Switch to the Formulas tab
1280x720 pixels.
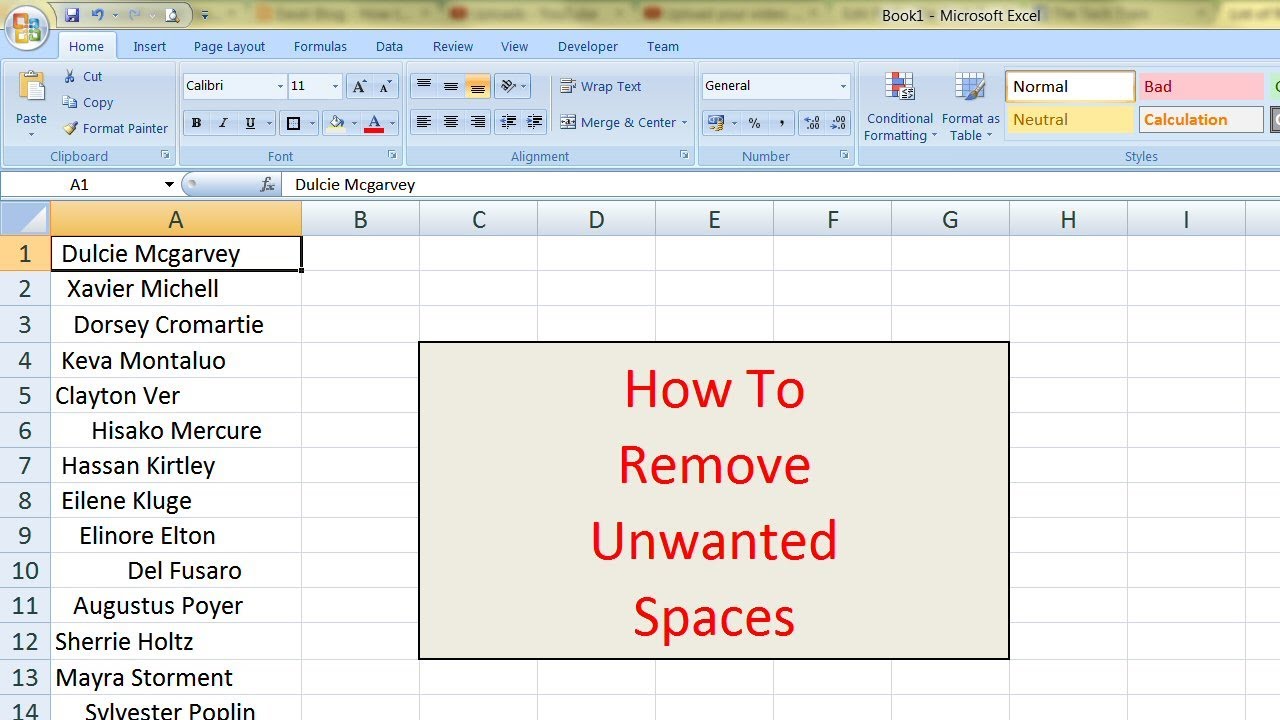coord(320,46)
